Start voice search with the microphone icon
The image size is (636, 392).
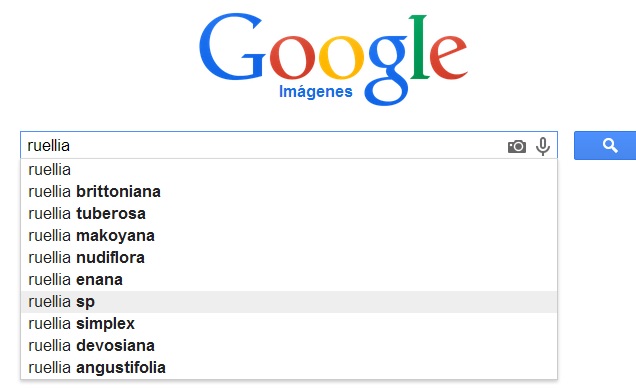[543, 146]
